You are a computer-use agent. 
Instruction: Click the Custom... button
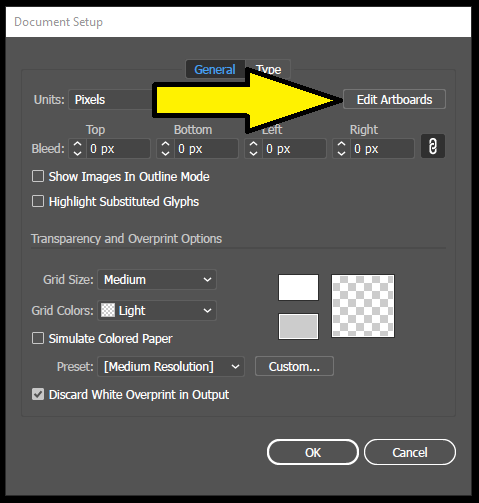294,366
